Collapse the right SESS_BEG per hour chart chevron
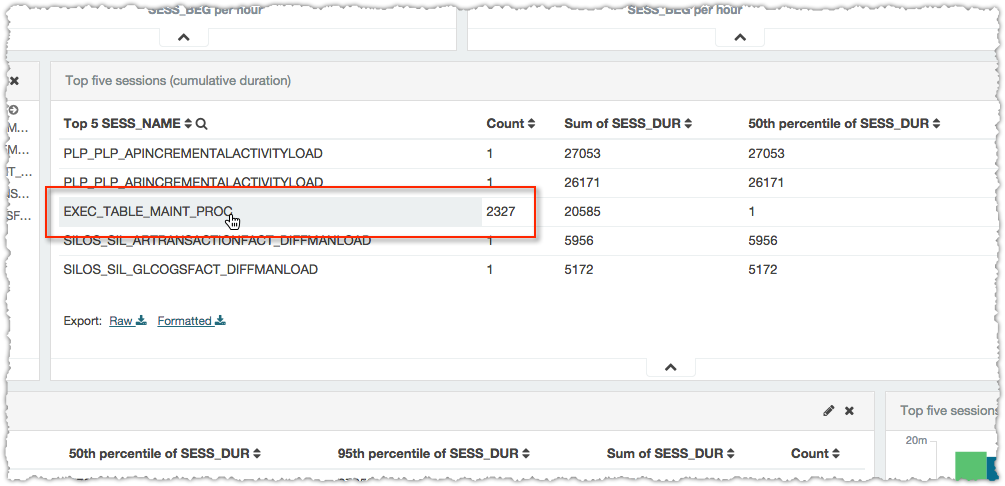1005x486 pixels. point(739,37)
